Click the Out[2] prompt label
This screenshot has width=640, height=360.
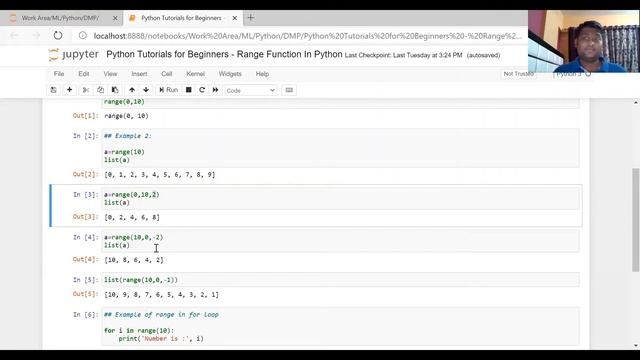[85, 174]
